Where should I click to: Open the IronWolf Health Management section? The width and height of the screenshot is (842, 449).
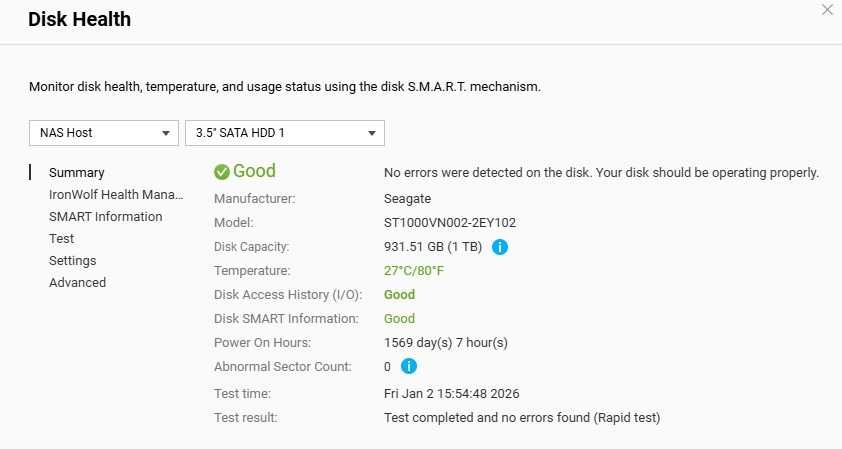[x=116, y=195]
